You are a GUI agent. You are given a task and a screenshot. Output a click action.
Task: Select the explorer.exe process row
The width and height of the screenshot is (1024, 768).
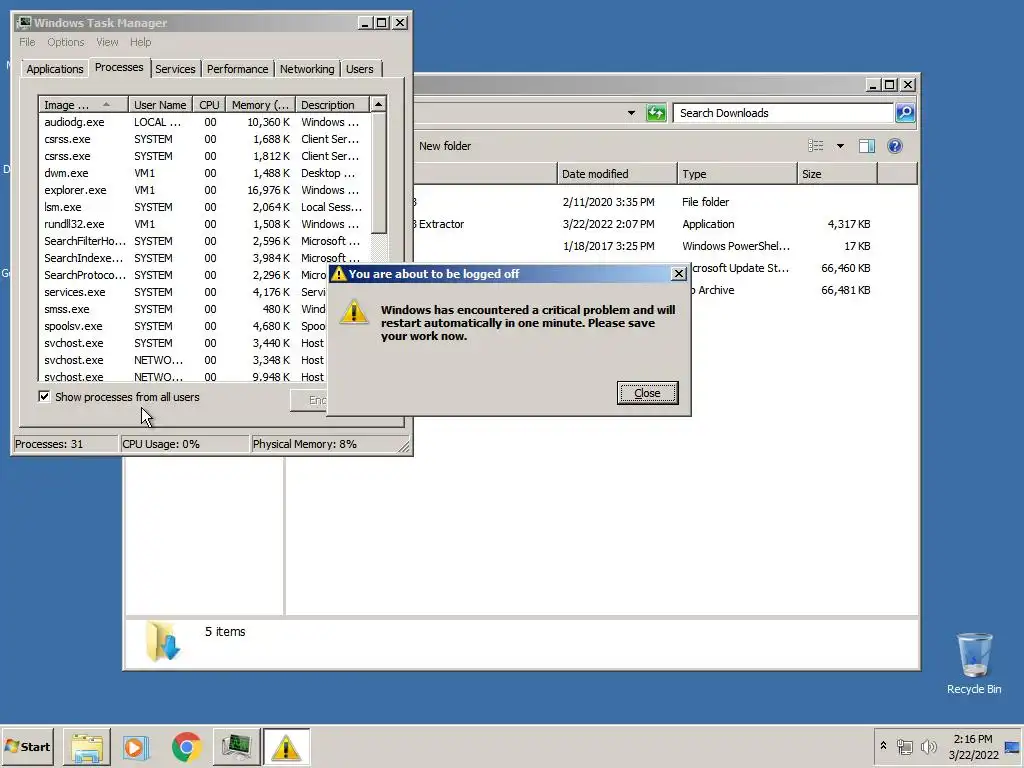[x=204, y=190]
